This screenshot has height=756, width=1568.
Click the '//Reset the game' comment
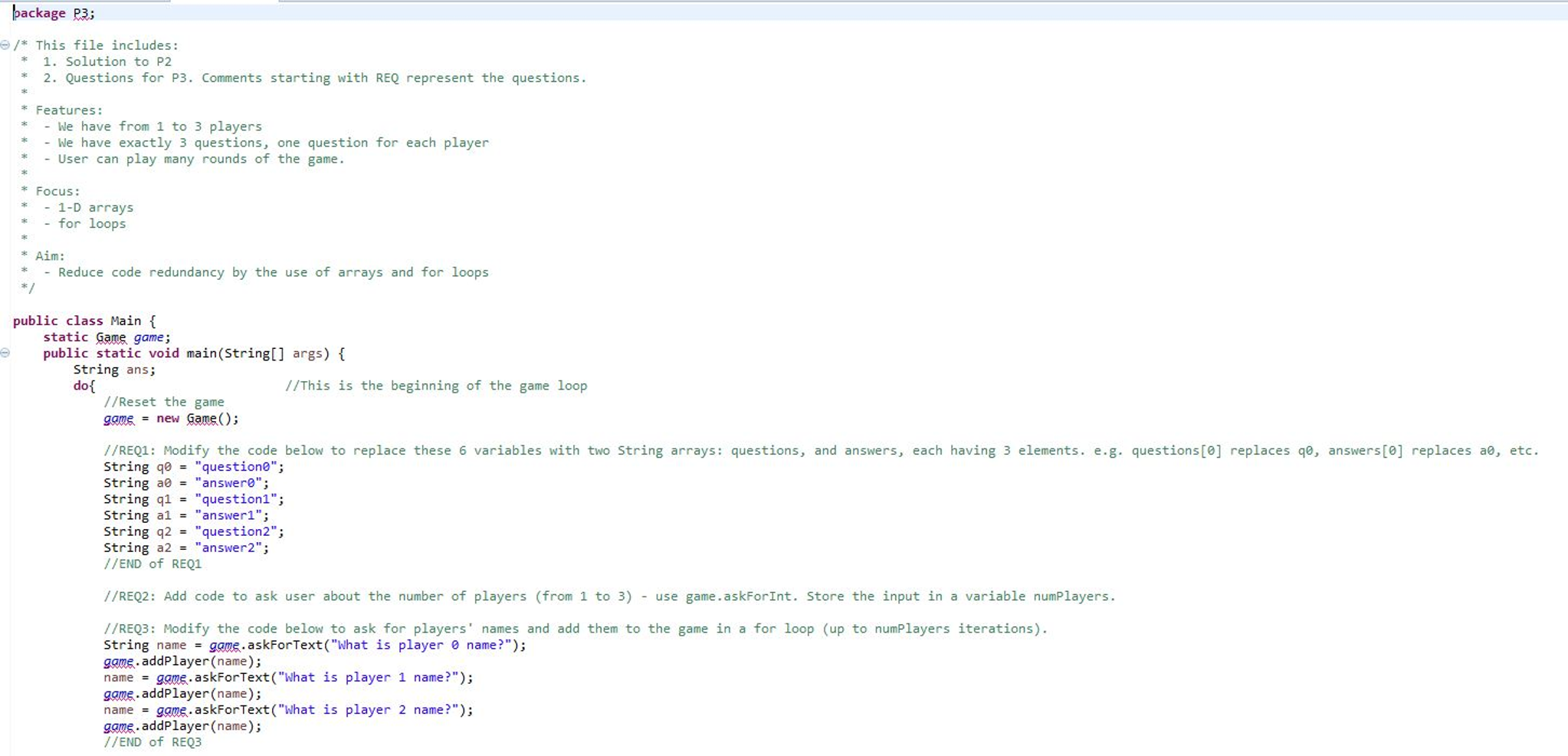[x=164, y=402]
